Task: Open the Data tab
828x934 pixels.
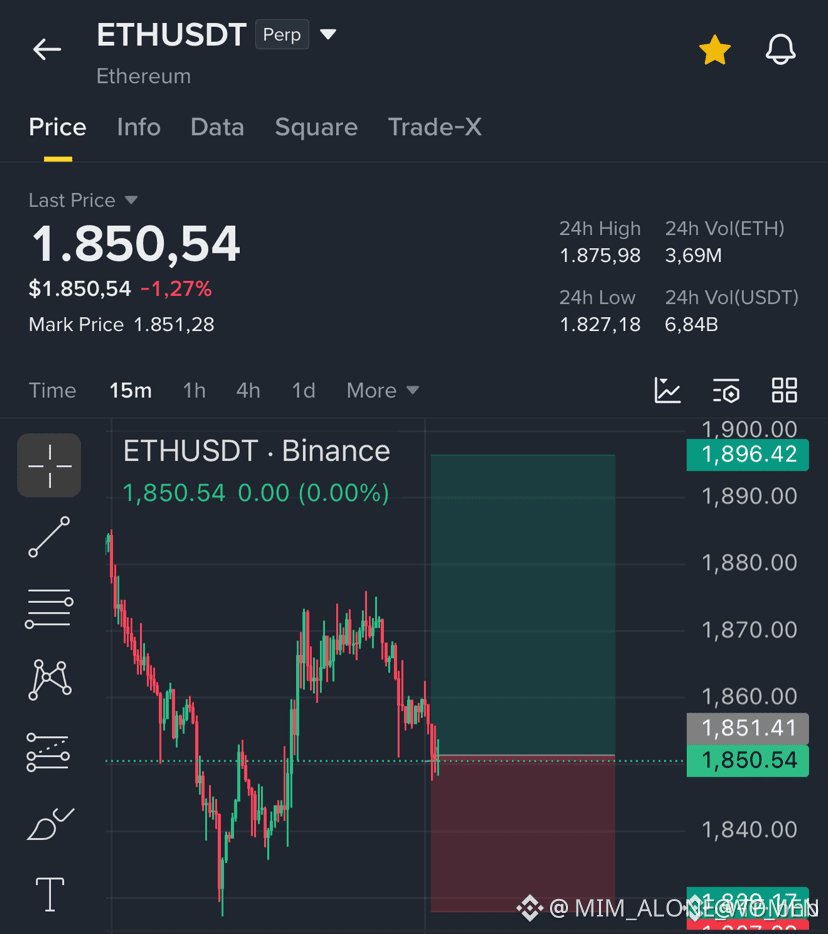Action: coord(217,127)
